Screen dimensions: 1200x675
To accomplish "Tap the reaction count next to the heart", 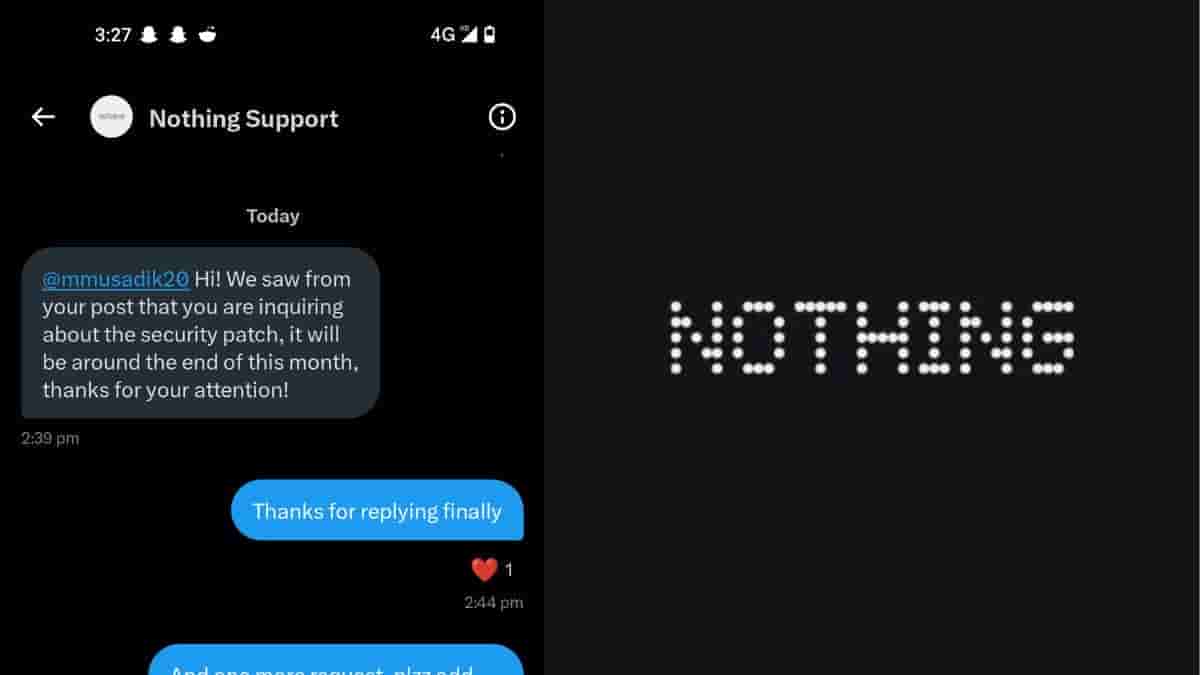I will point(509,570).
